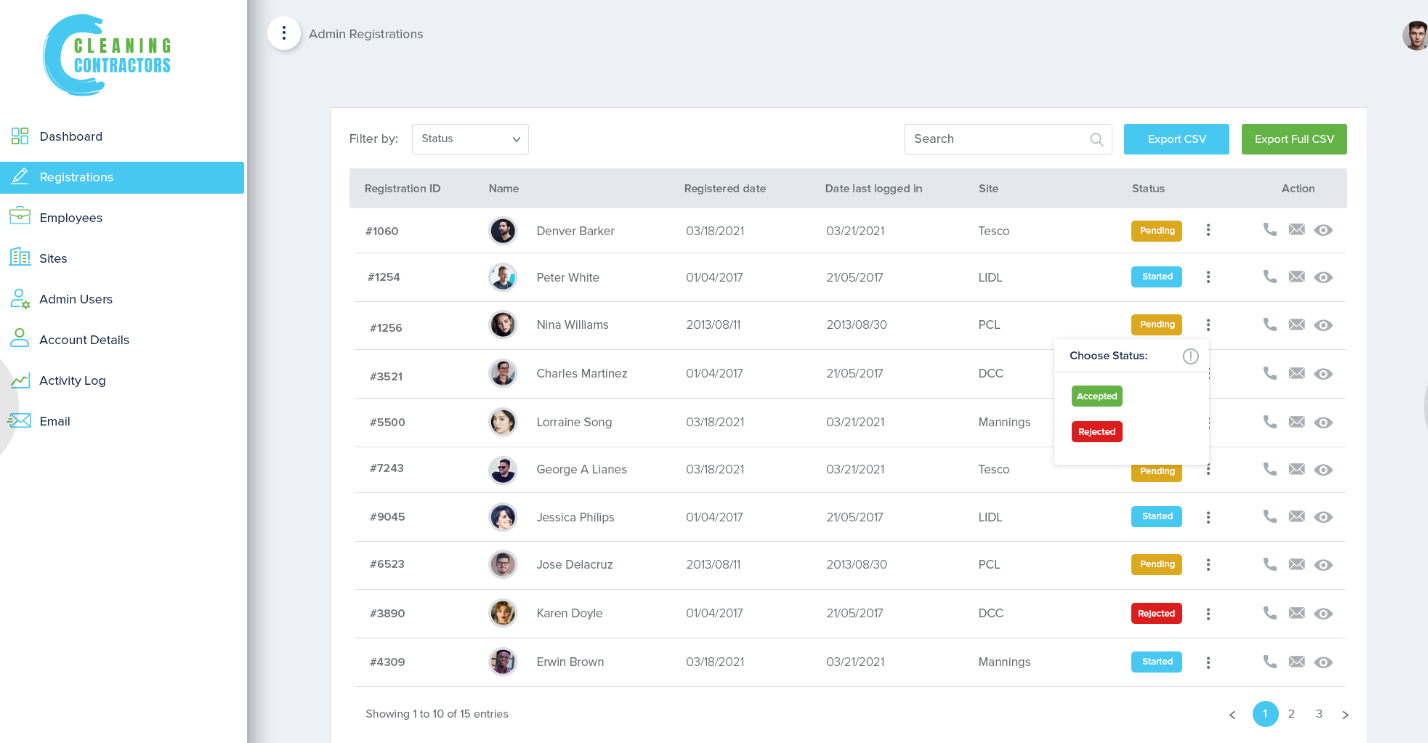View Karen Doyle's registration eye icon
The image size is (1428, 743).
[1324, 614]
